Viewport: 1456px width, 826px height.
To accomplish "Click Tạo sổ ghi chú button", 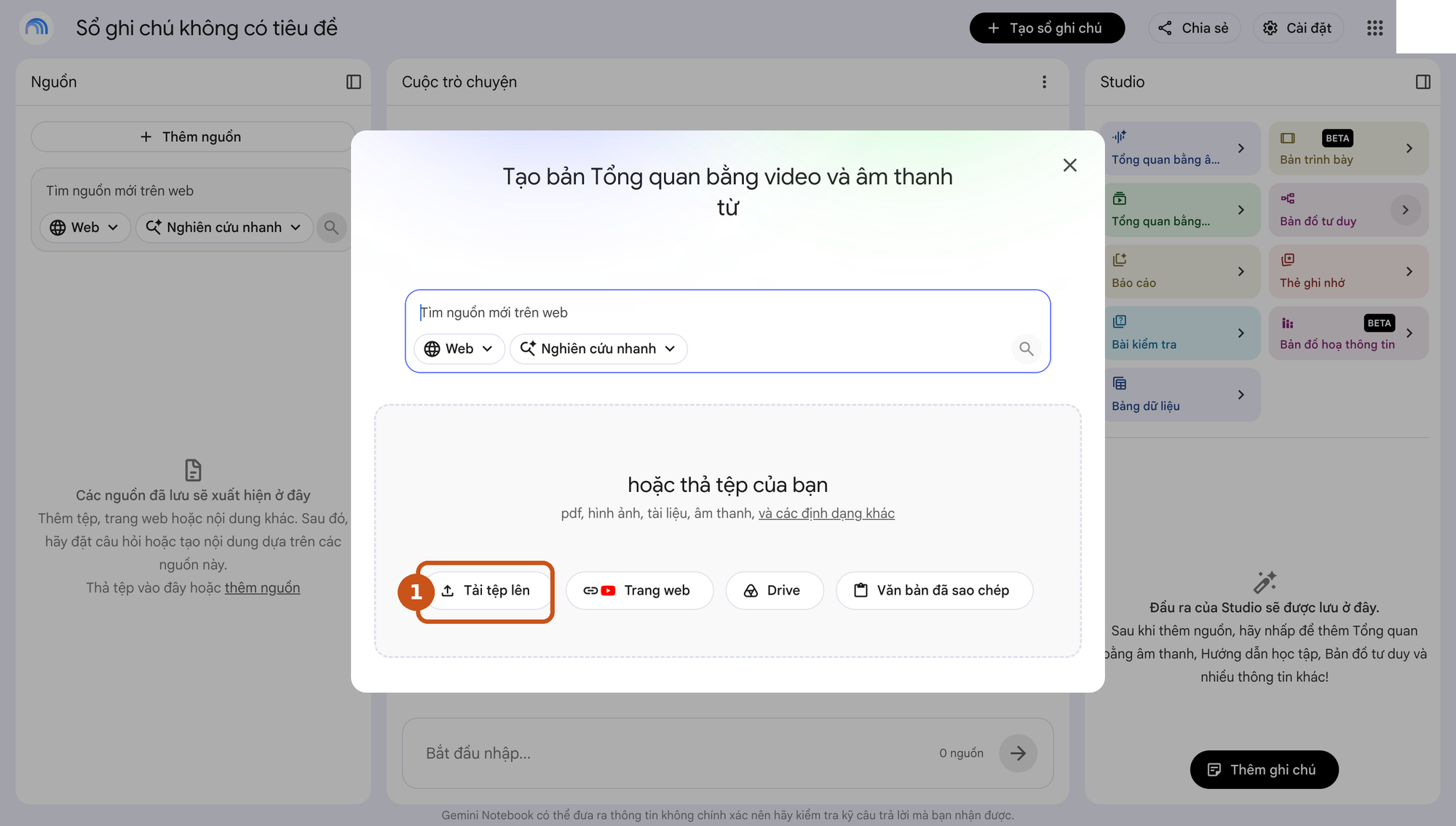I will tap(1047, 28).
